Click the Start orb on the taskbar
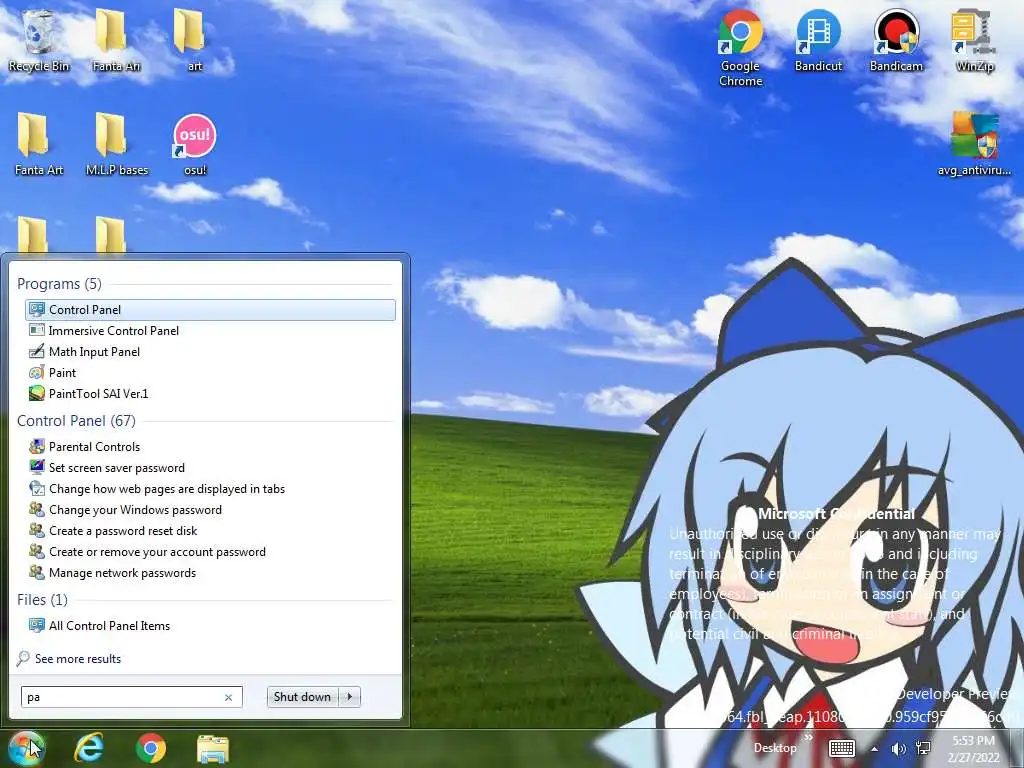 pos(27,748)
